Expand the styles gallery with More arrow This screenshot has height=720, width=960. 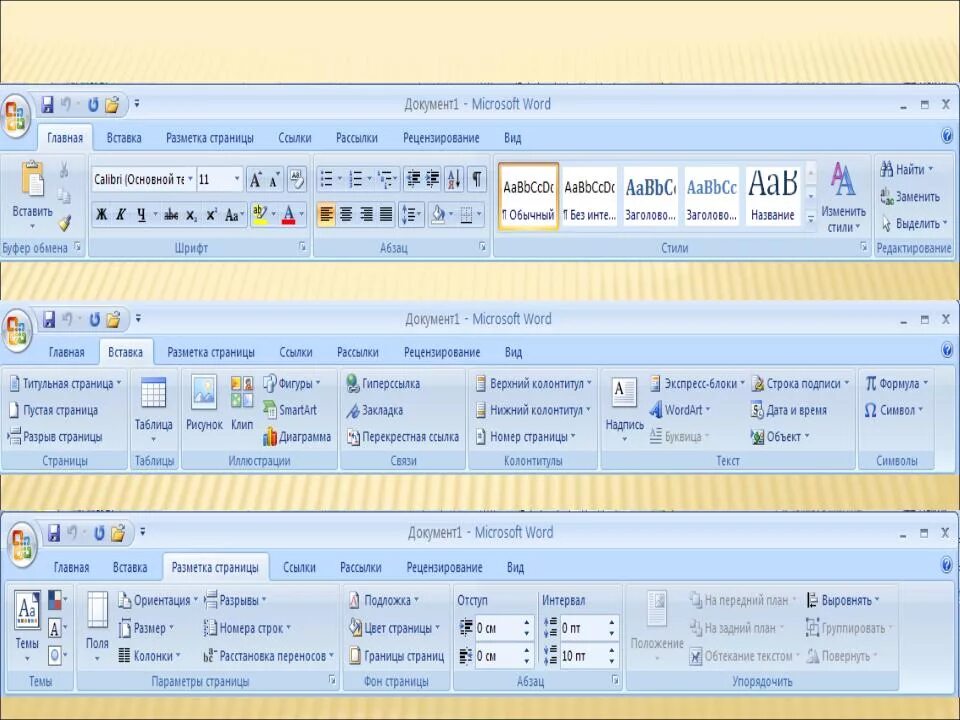811,218
